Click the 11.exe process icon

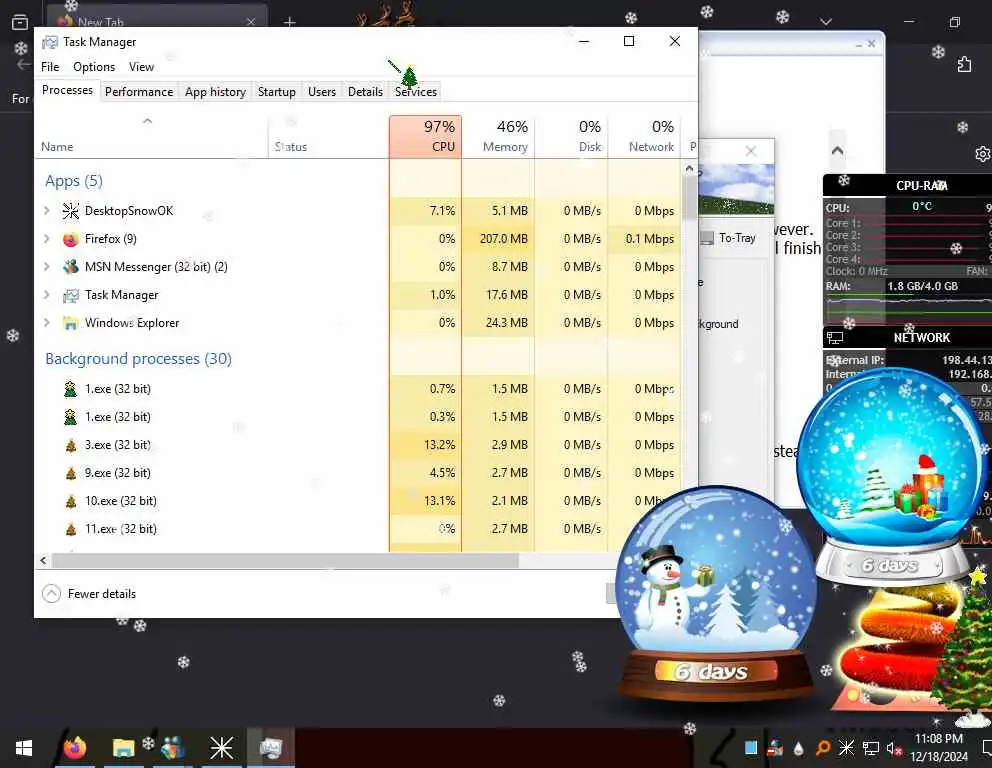click(x=70, y=529)
